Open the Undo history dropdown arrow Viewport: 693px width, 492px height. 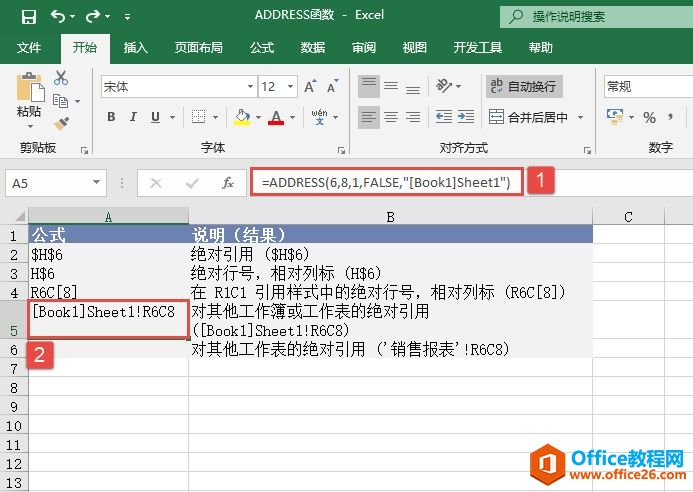72,17
